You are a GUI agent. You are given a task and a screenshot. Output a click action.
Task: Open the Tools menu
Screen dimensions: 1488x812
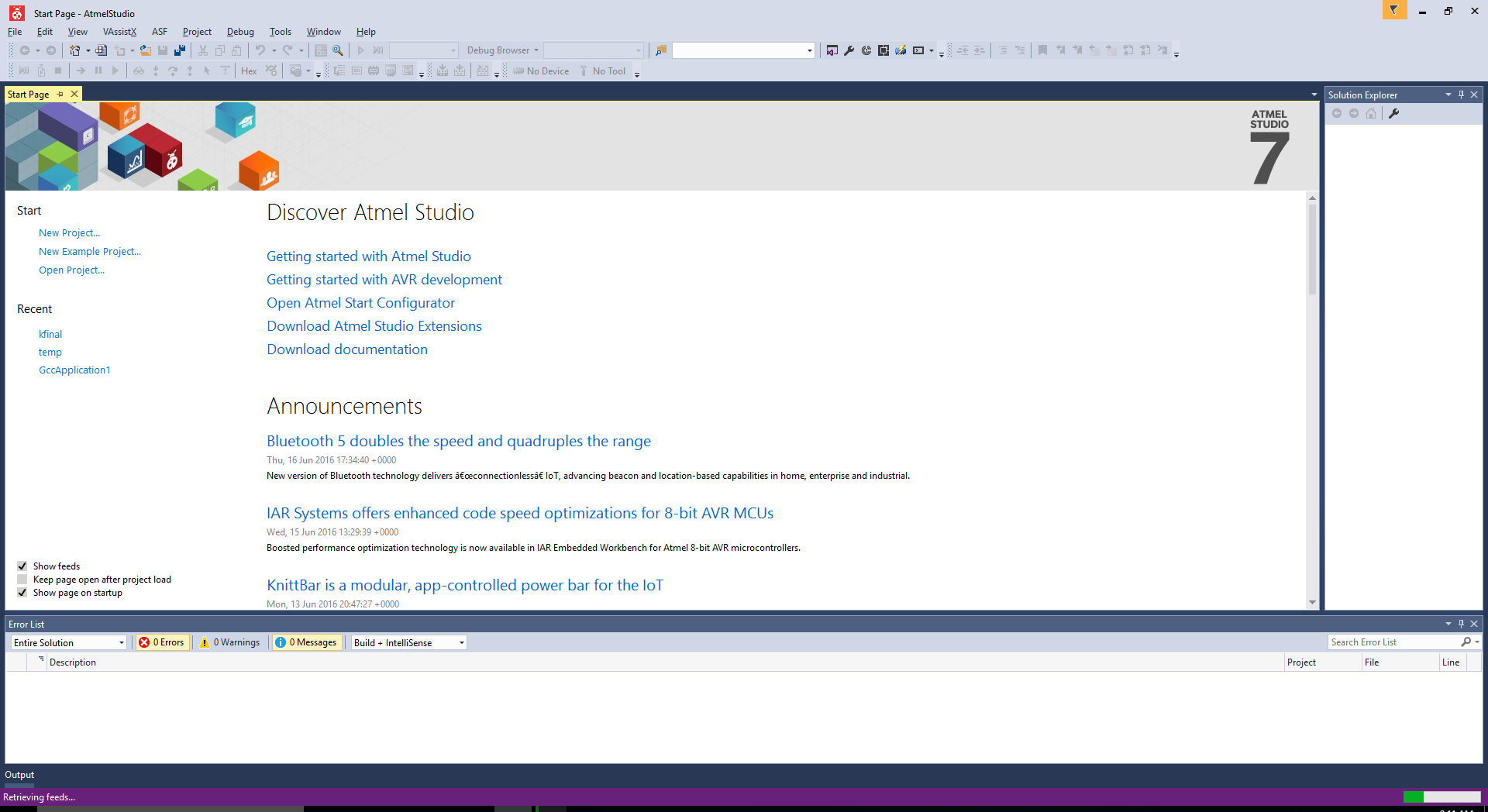click(x=281, y=32)
